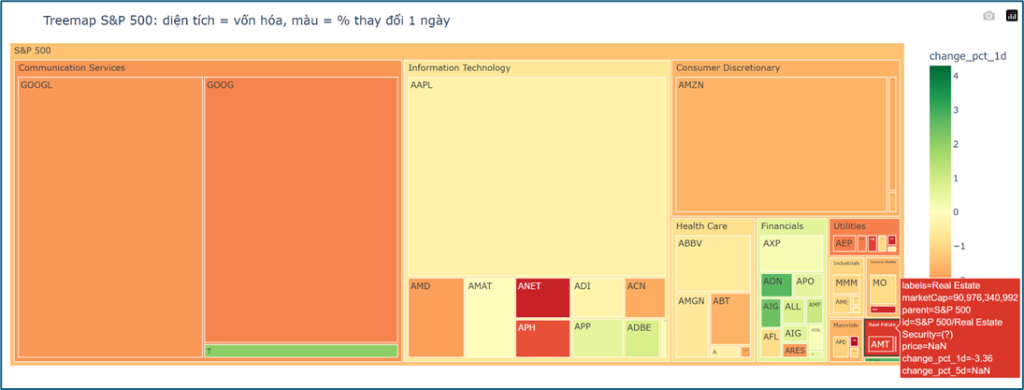
Task: Select the AMZN tile
Action: click(x=781, y=144)
